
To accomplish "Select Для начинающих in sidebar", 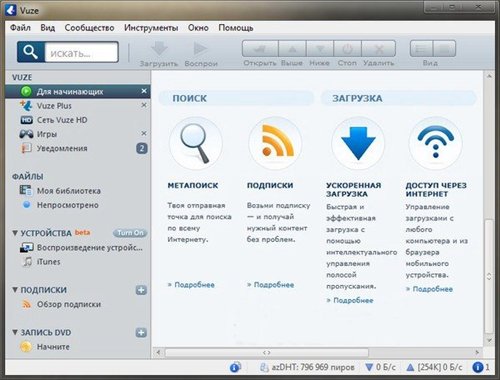I will click(x=77, y=91).
